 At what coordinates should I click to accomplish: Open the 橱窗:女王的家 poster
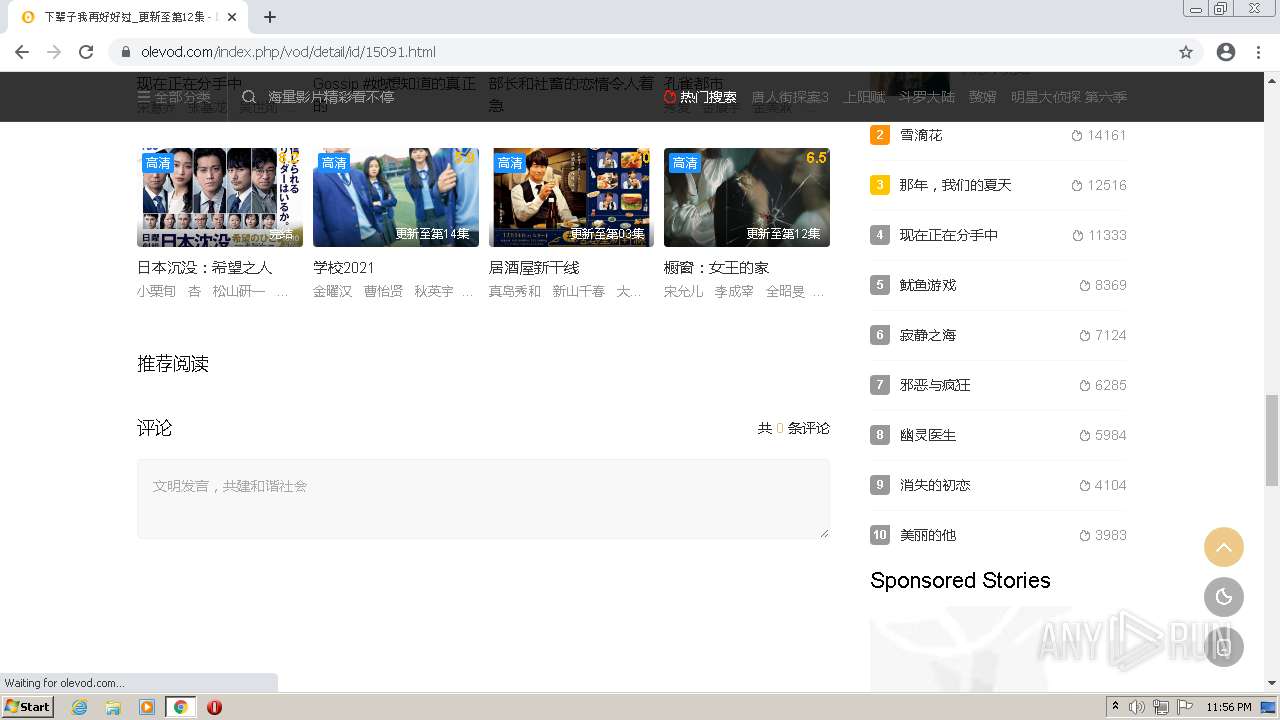747,197
